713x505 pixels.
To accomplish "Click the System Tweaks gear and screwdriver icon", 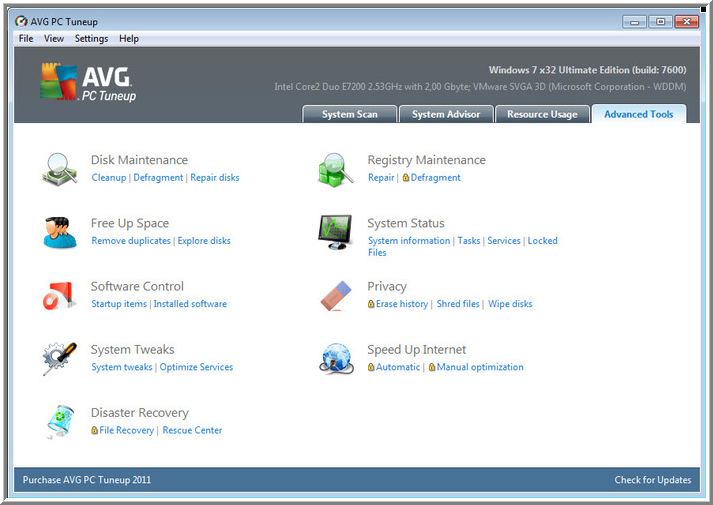I will 60,359.
